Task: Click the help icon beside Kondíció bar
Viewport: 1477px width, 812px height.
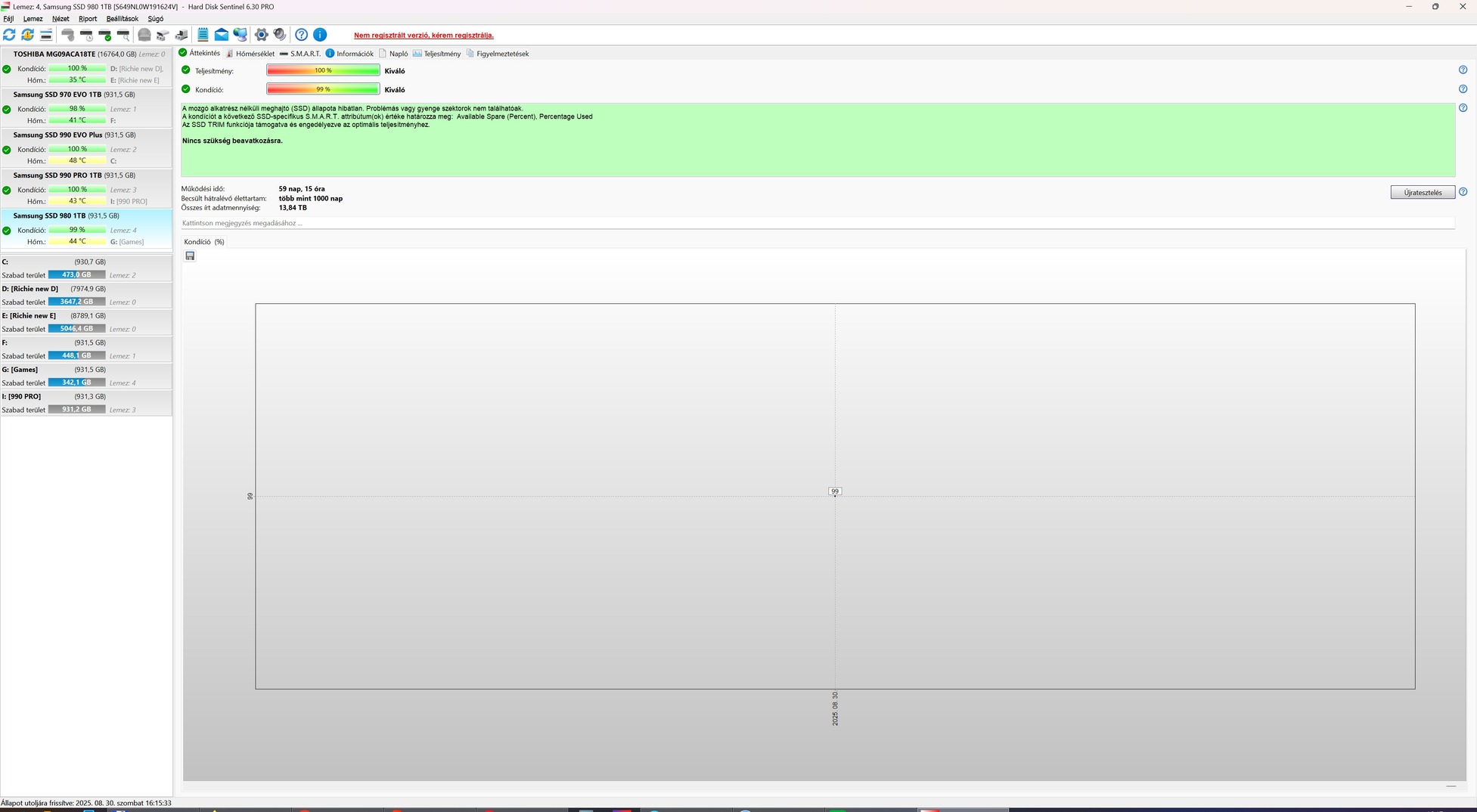Action: pos(1463,88)
